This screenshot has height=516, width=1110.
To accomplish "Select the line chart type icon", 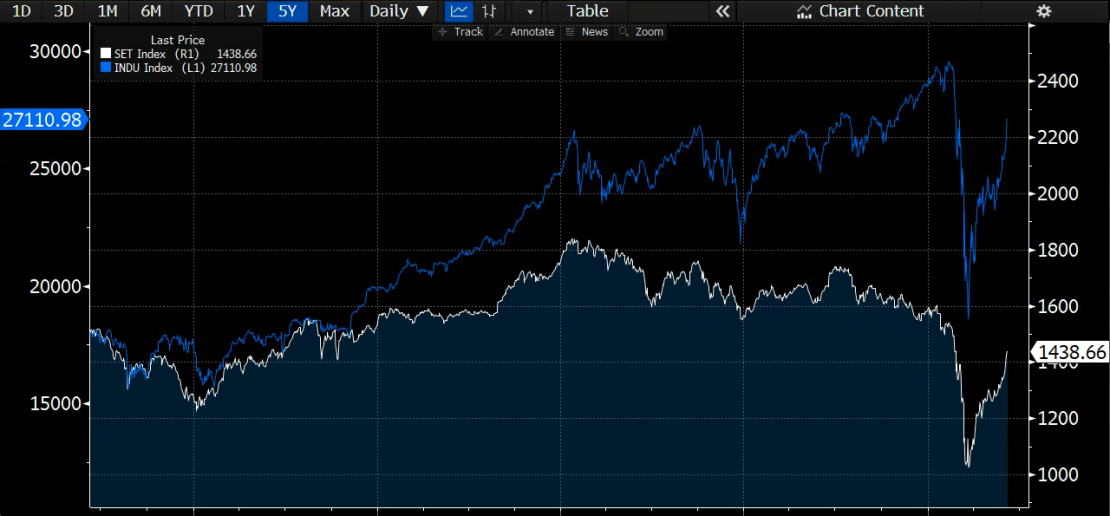I will (458, 11).
